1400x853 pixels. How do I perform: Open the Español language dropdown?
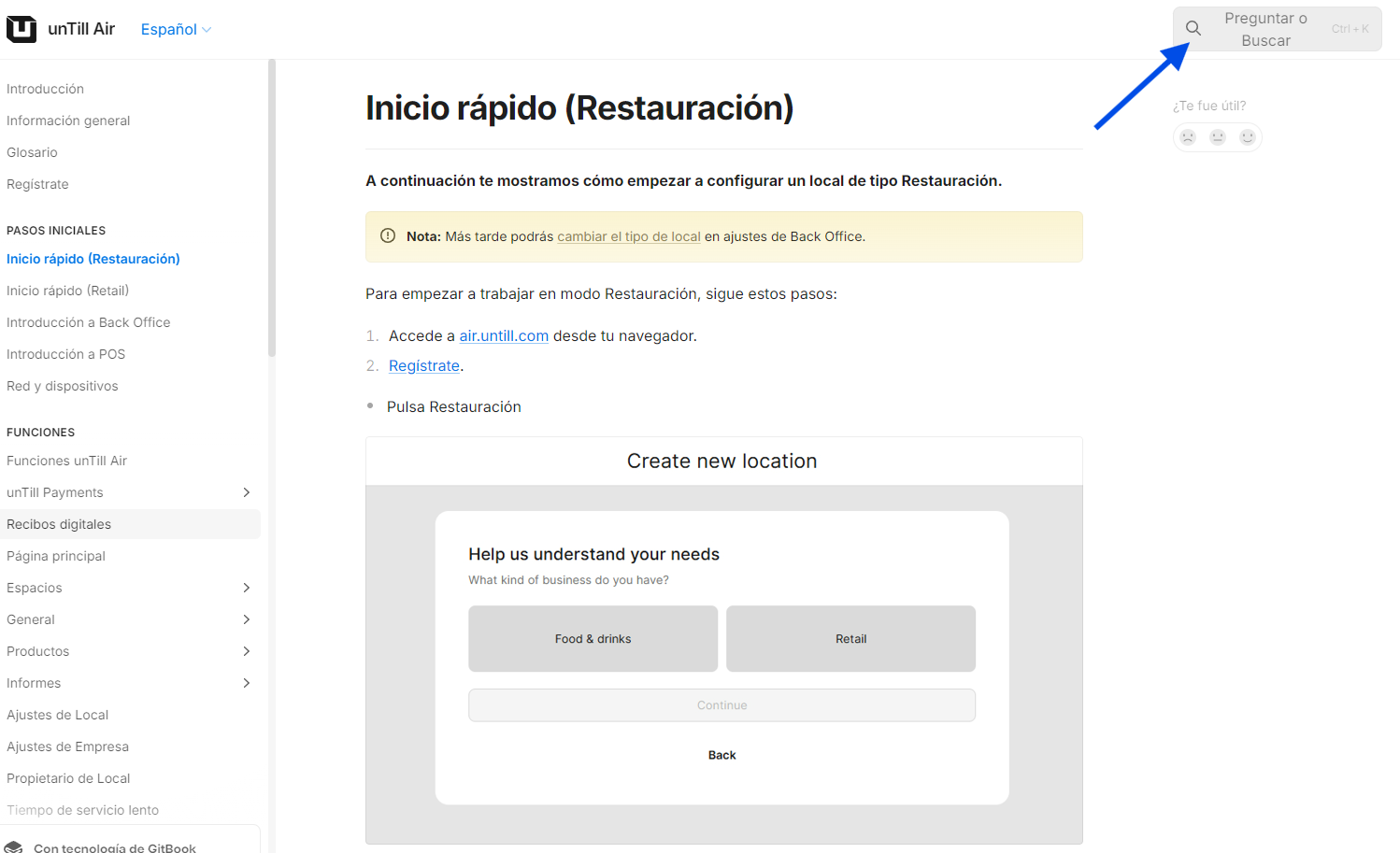coord(176,30)
